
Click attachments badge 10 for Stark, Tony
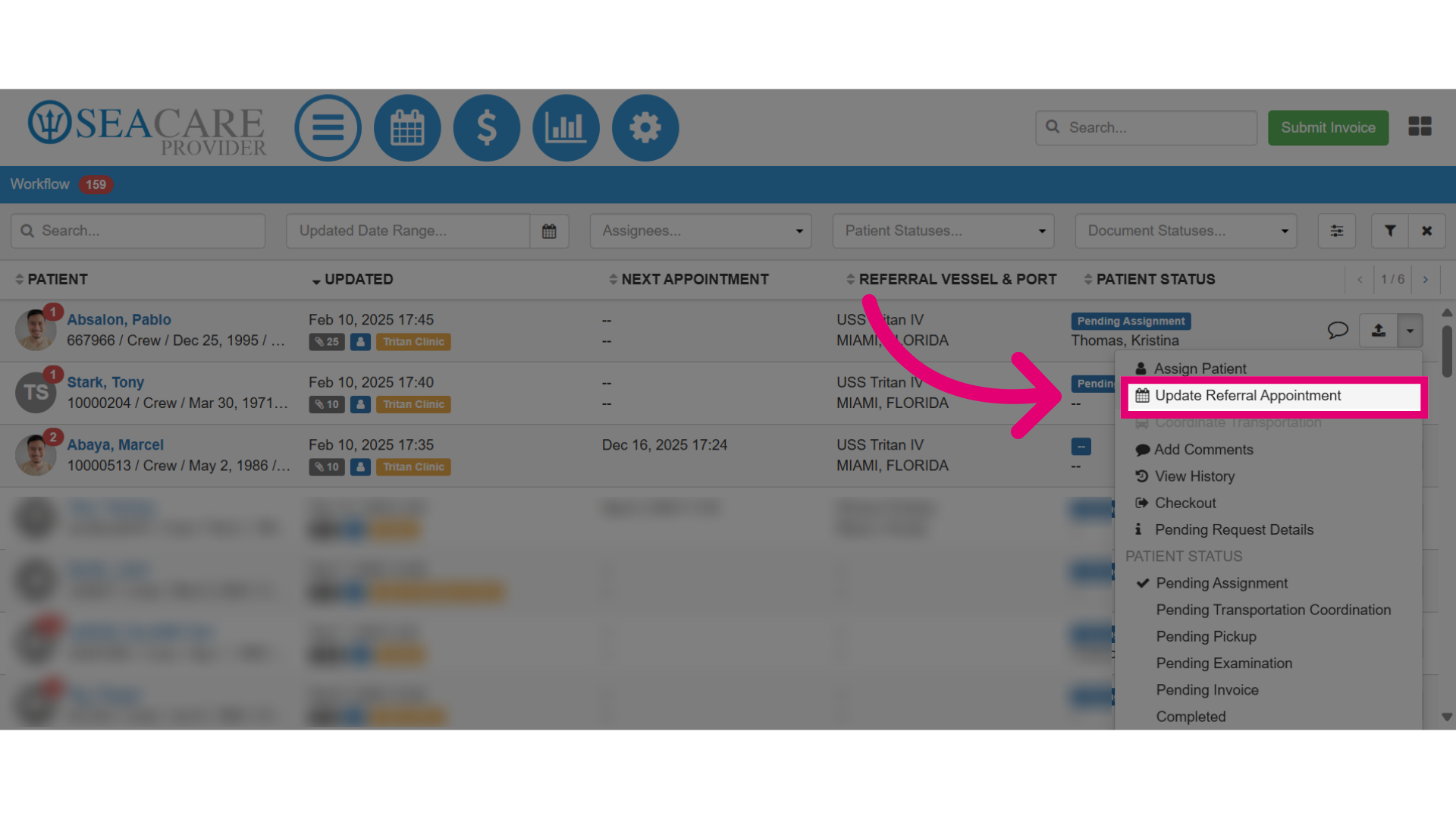(x=327, y=404)
